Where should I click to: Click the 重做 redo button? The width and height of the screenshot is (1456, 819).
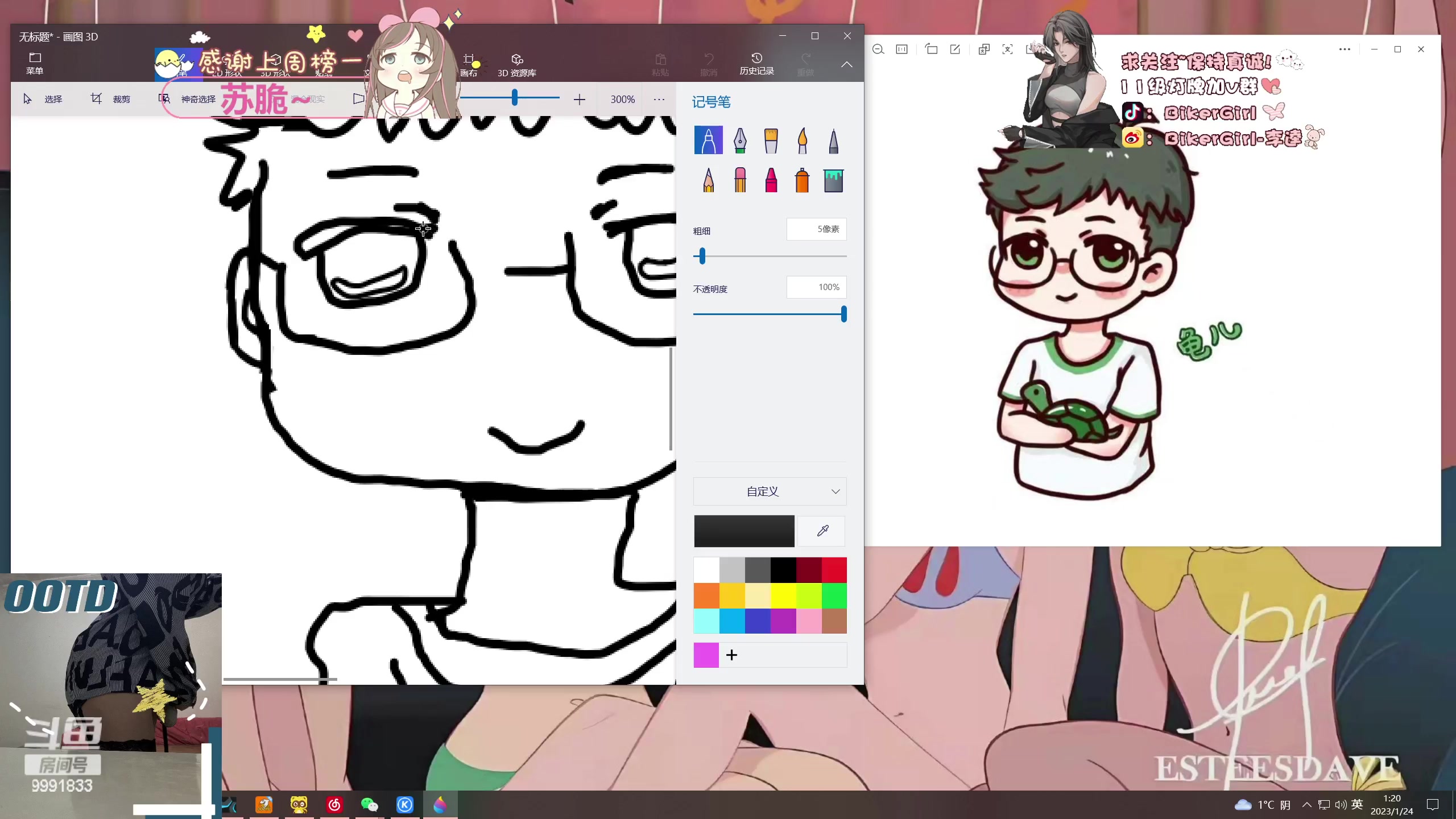click(x=805, y=65)
